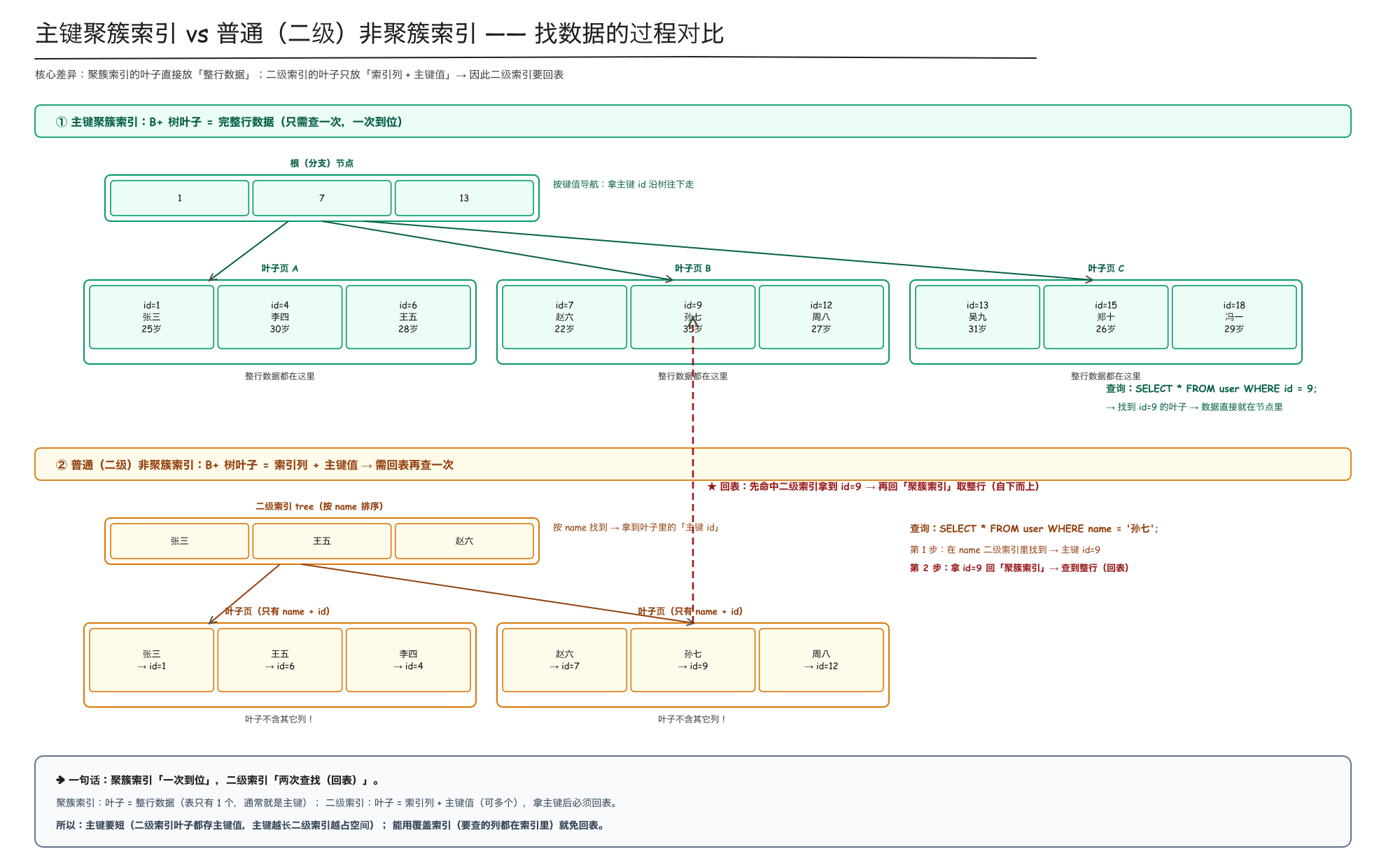
Task: Click secondary leaf 周八 → id=12
Action: pyautogui.click(x=821, y=660)
